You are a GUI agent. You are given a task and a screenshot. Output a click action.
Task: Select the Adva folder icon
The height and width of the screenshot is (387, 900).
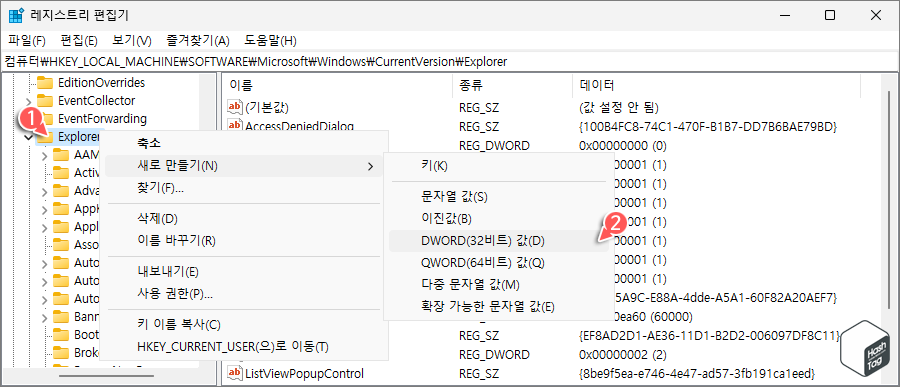tap(60, 191)
